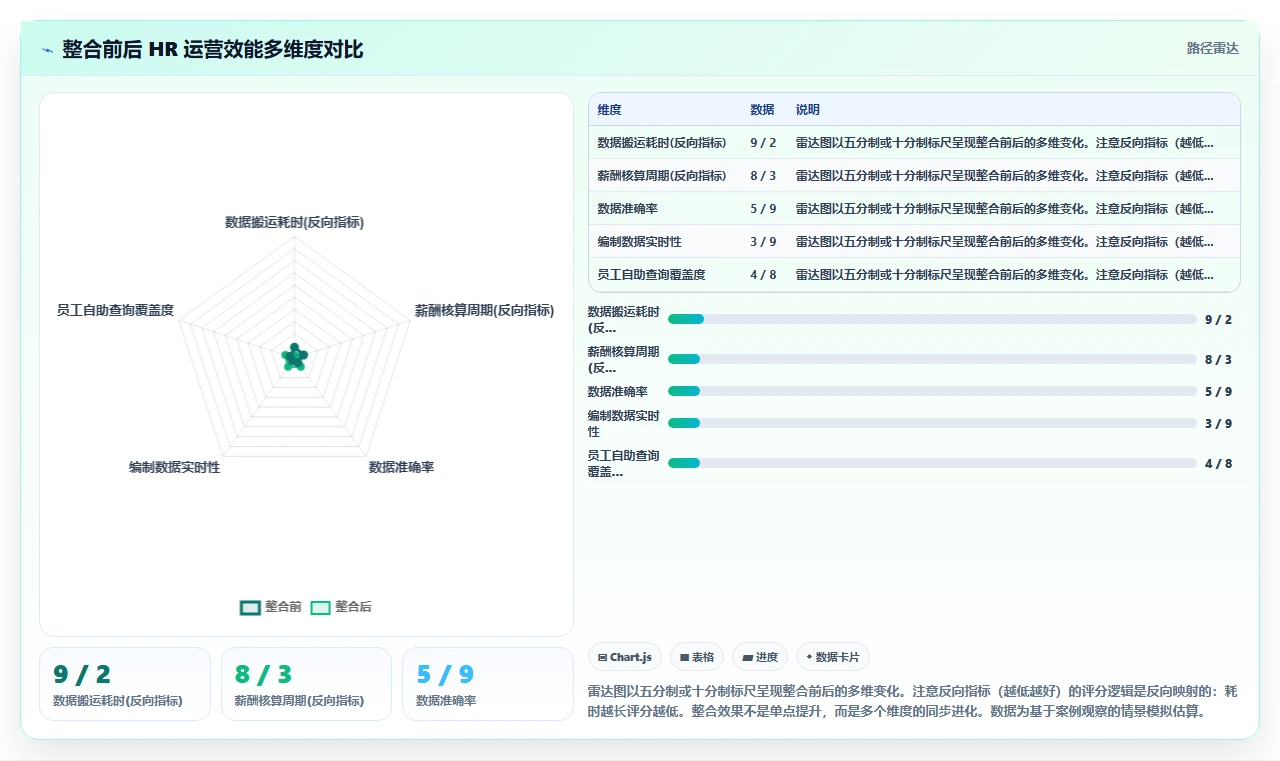Toggle the 整合前 legend item
This screenshot has height=761, width=1280.
point(271,607)
